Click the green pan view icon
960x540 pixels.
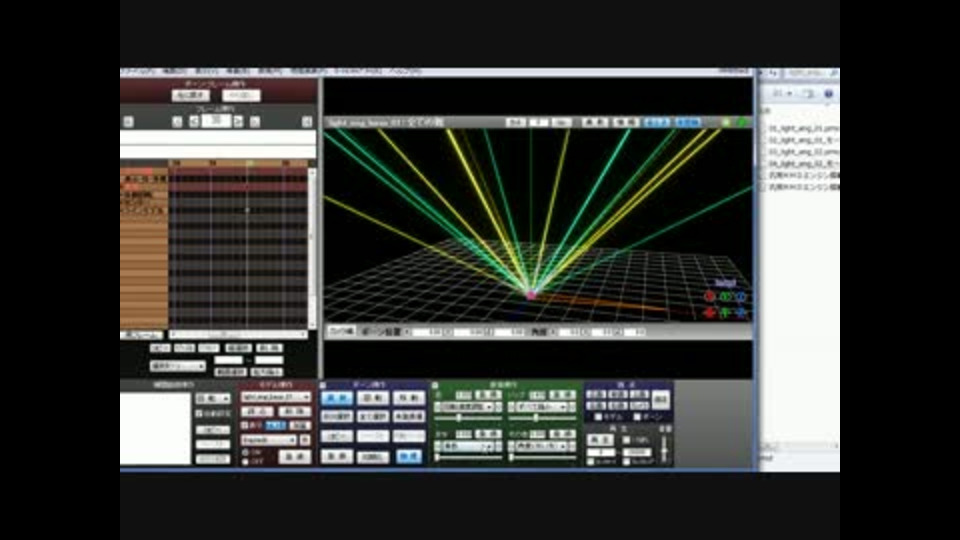[x=741, y=122]
